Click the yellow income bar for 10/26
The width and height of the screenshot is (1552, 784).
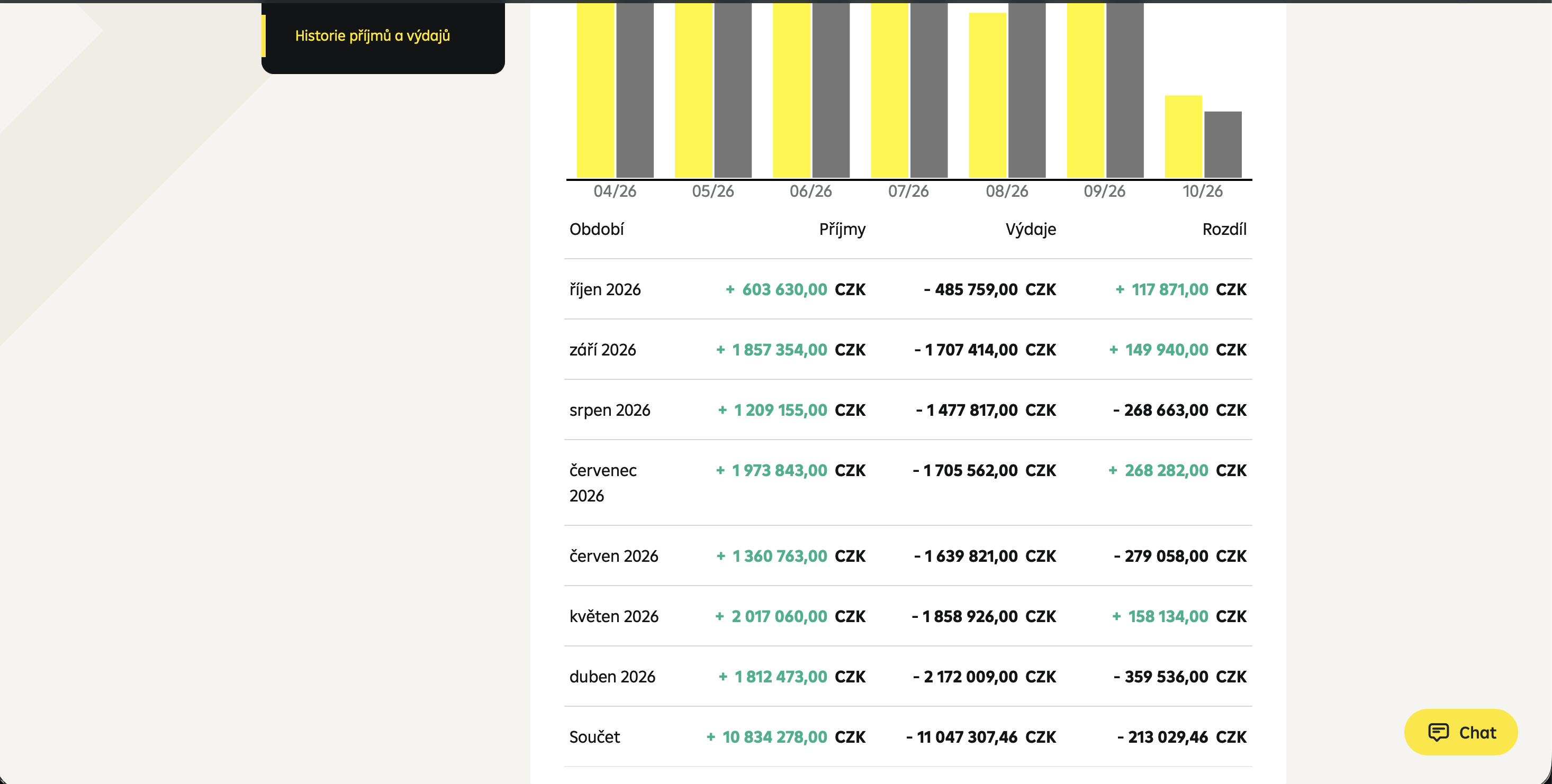pos(1183,136)
